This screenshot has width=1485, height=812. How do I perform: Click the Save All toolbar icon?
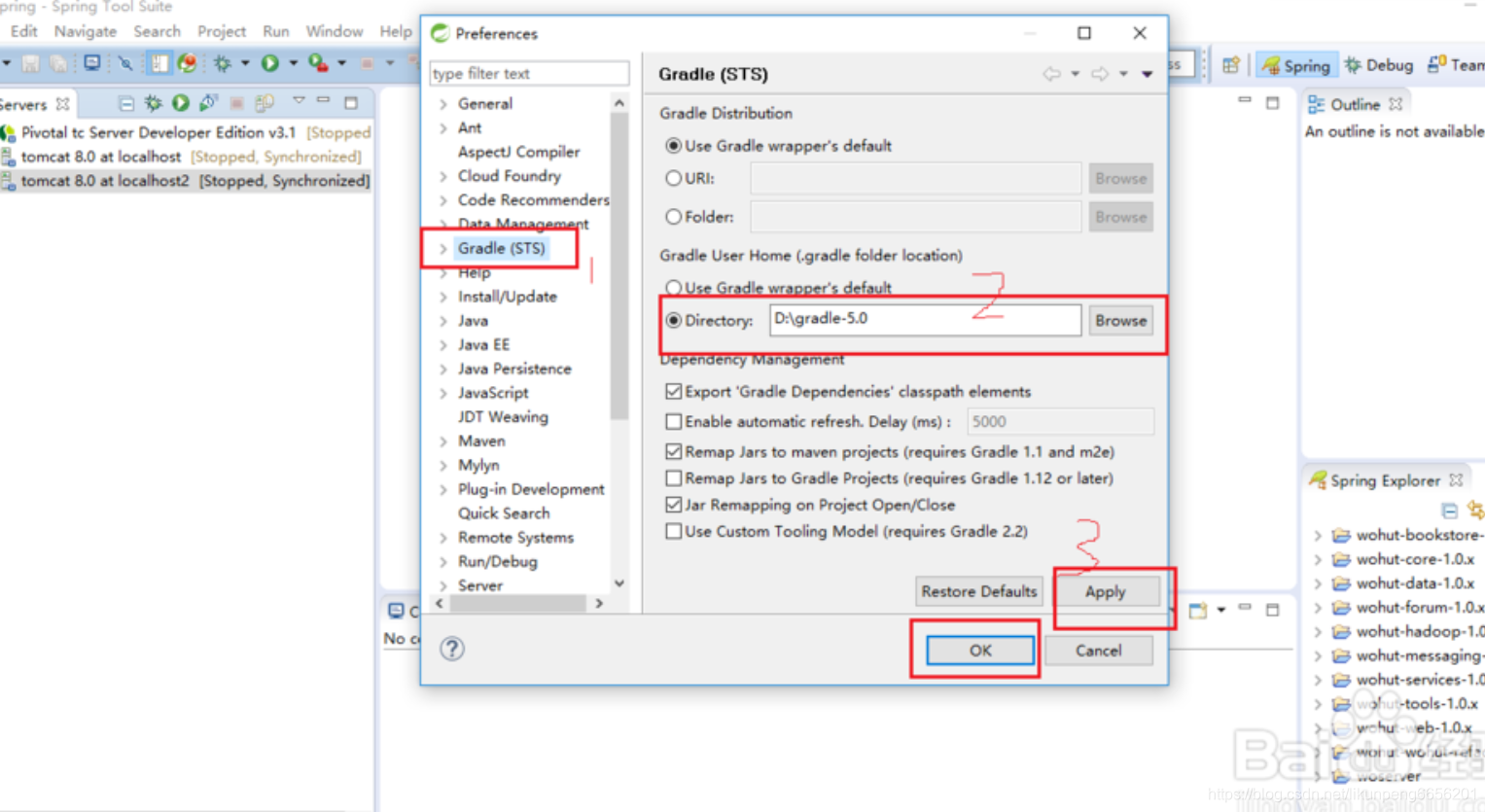tap(58, 63)
